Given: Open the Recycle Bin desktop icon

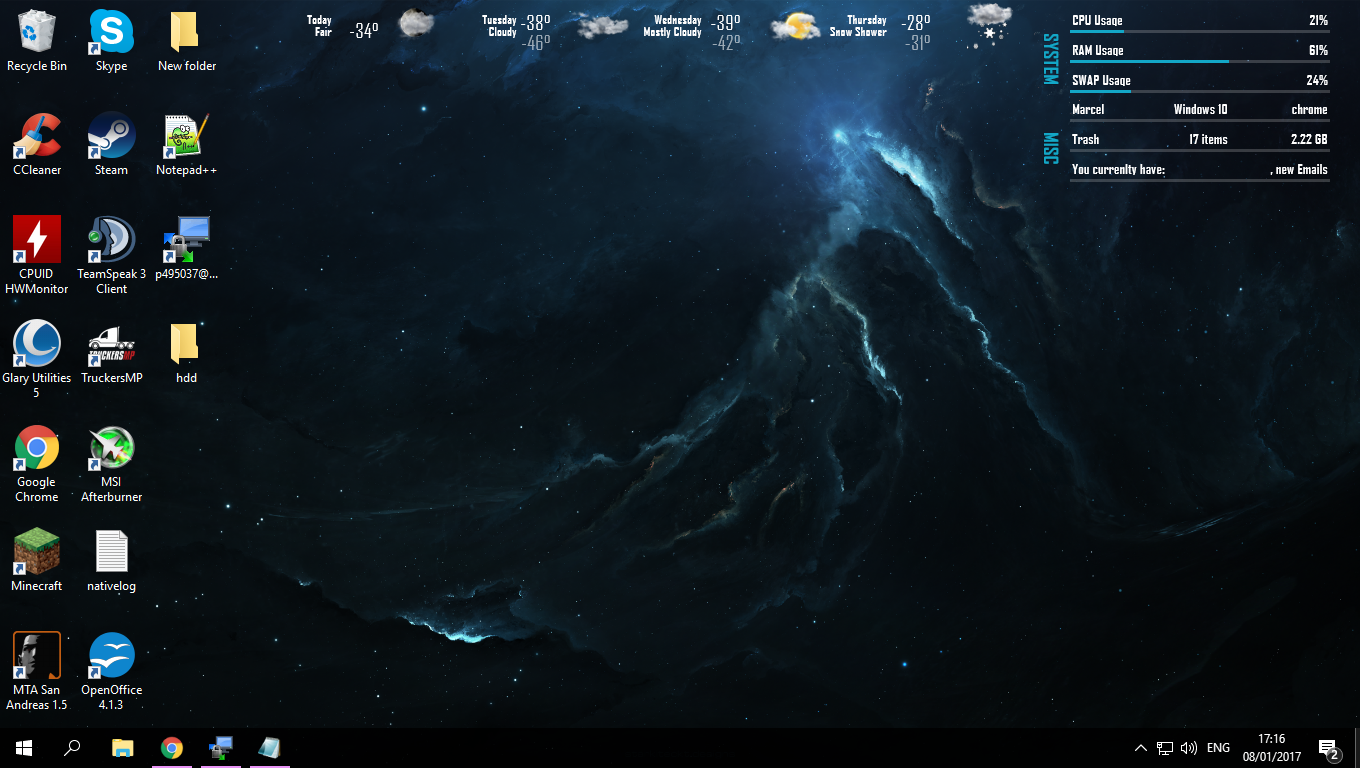Looking at the screenshot, I should [37, 41].
